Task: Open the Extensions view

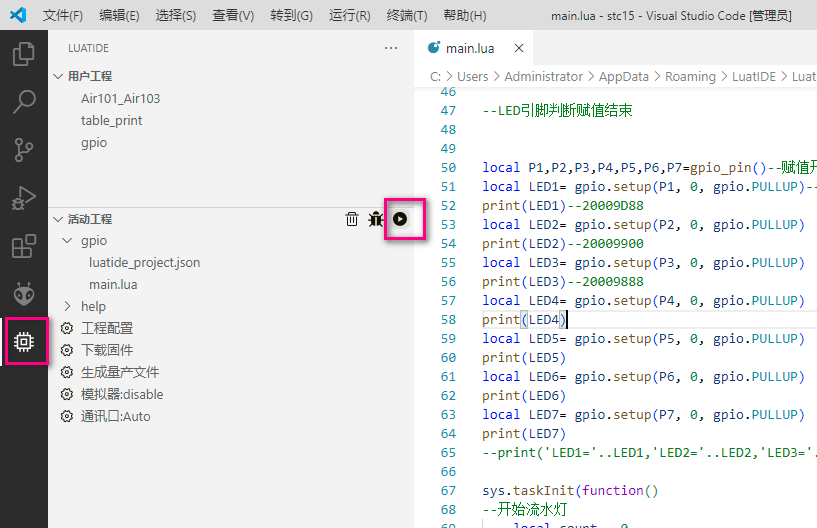Action: [x=23, y=245]
